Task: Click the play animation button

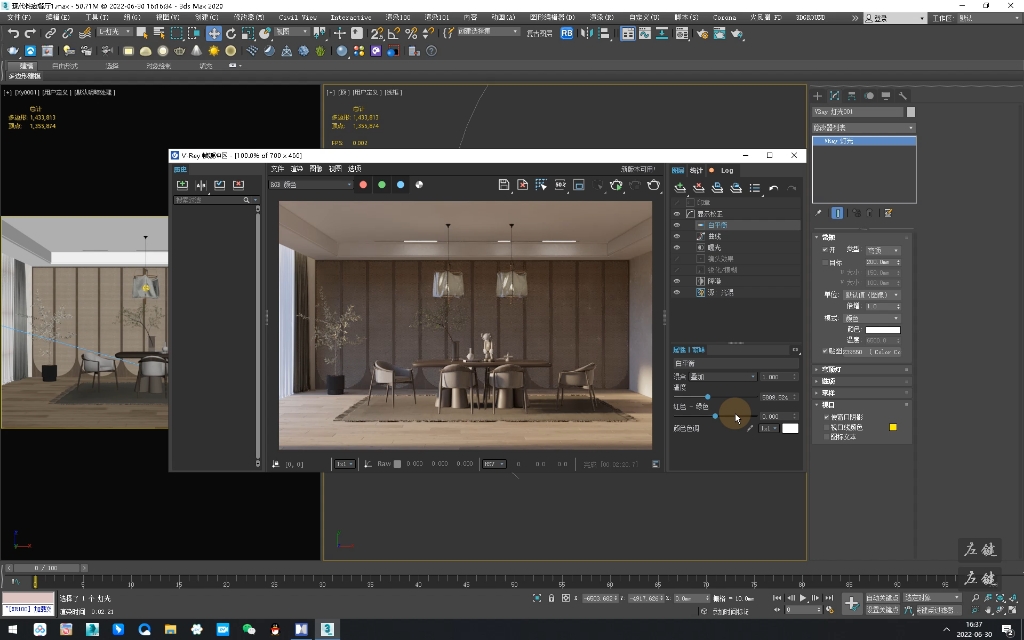Action: [802, 597]
